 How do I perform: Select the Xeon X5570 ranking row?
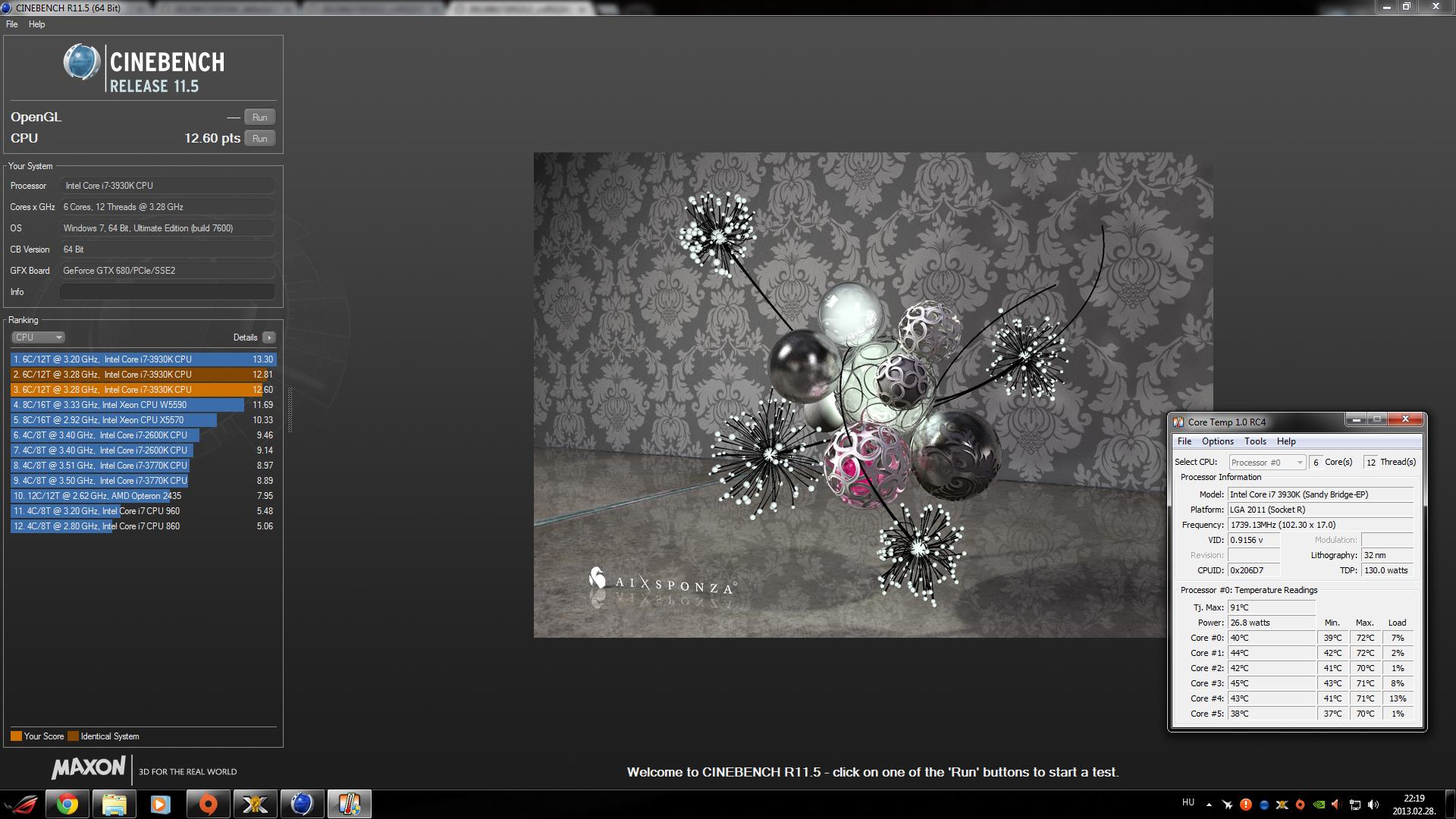tap(143, 420)
